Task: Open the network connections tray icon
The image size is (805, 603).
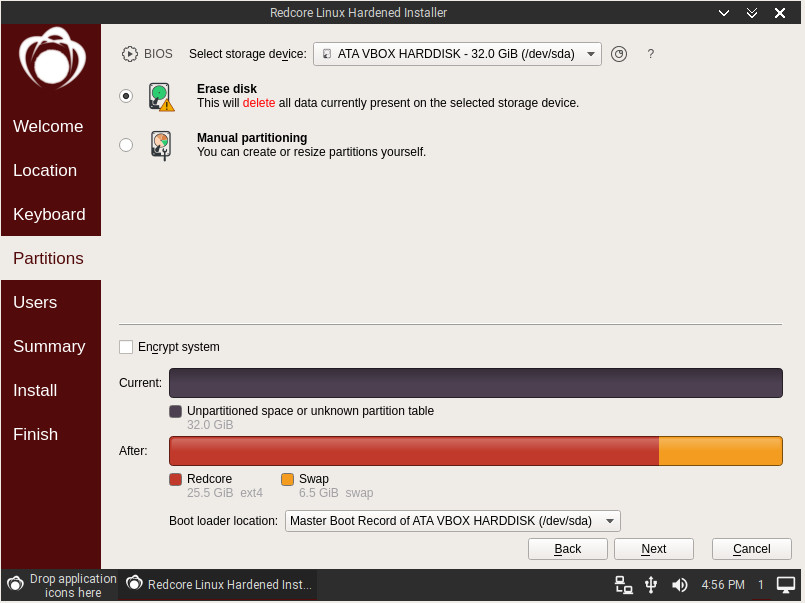Action: point(623,585)
